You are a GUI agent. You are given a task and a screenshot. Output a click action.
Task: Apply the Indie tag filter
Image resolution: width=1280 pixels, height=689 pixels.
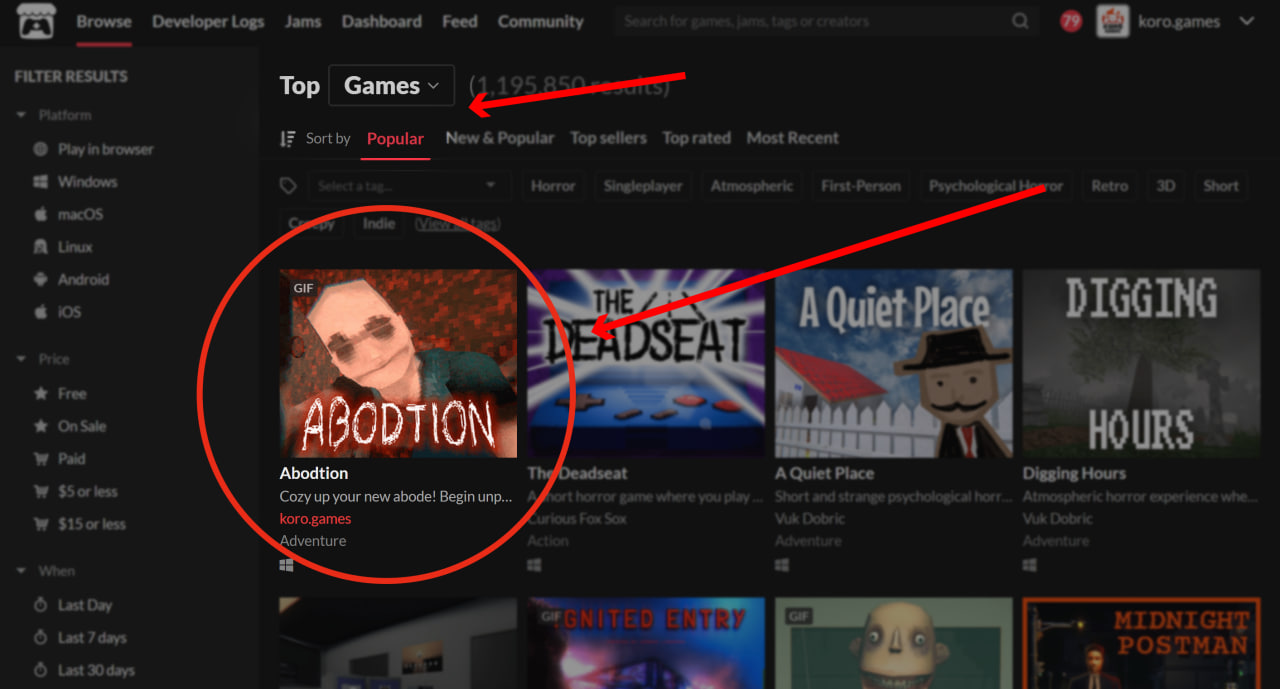click(379, 224)
